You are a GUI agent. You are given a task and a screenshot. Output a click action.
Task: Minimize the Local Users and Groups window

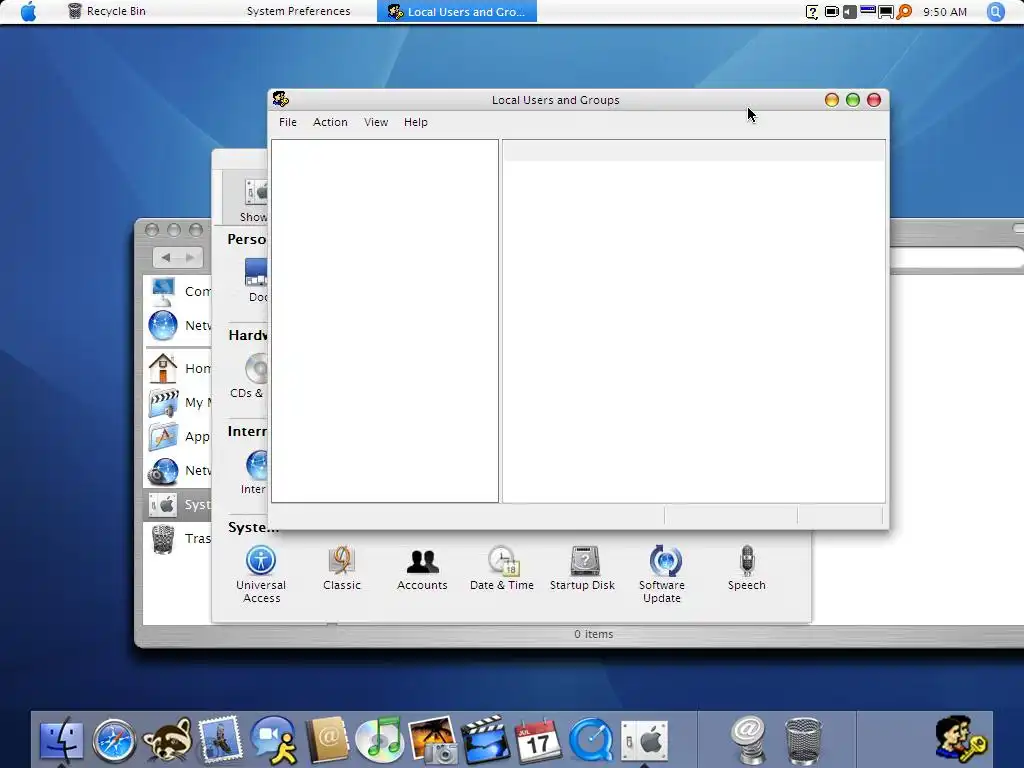831,100
